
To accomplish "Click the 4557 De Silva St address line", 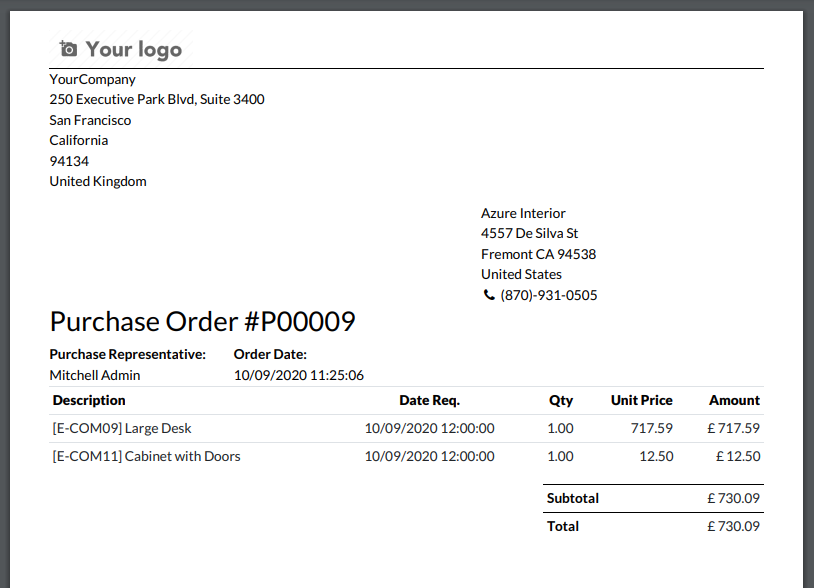I will point(529,233).
